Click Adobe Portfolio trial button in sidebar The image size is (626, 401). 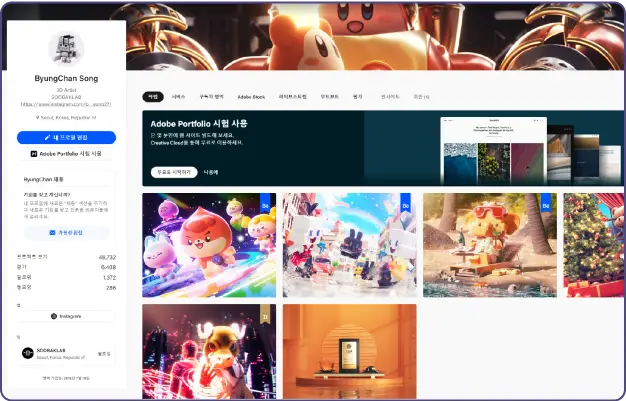tap(66, 154)
